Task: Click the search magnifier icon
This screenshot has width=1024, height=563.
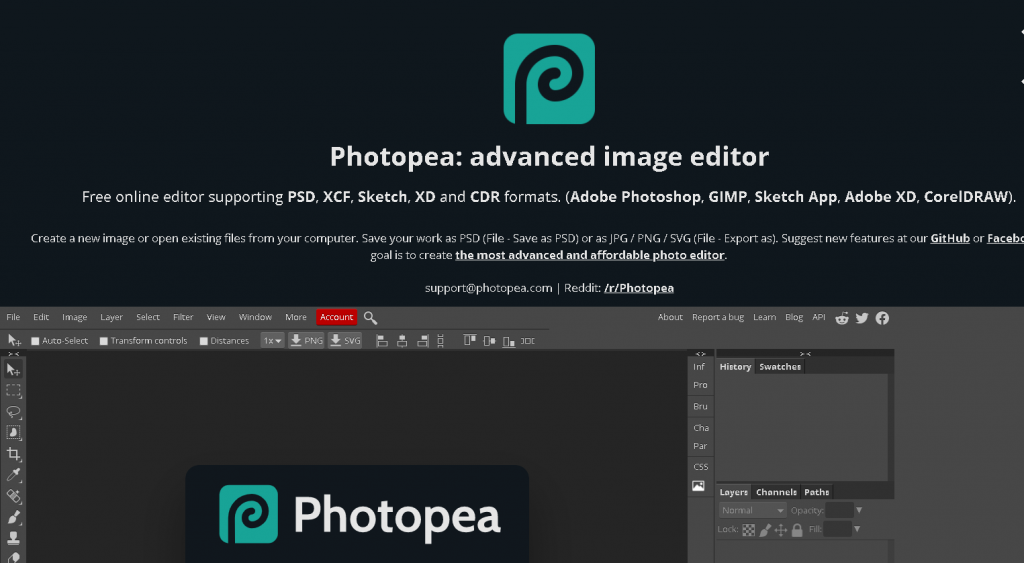Action: (x=370, y=317)
